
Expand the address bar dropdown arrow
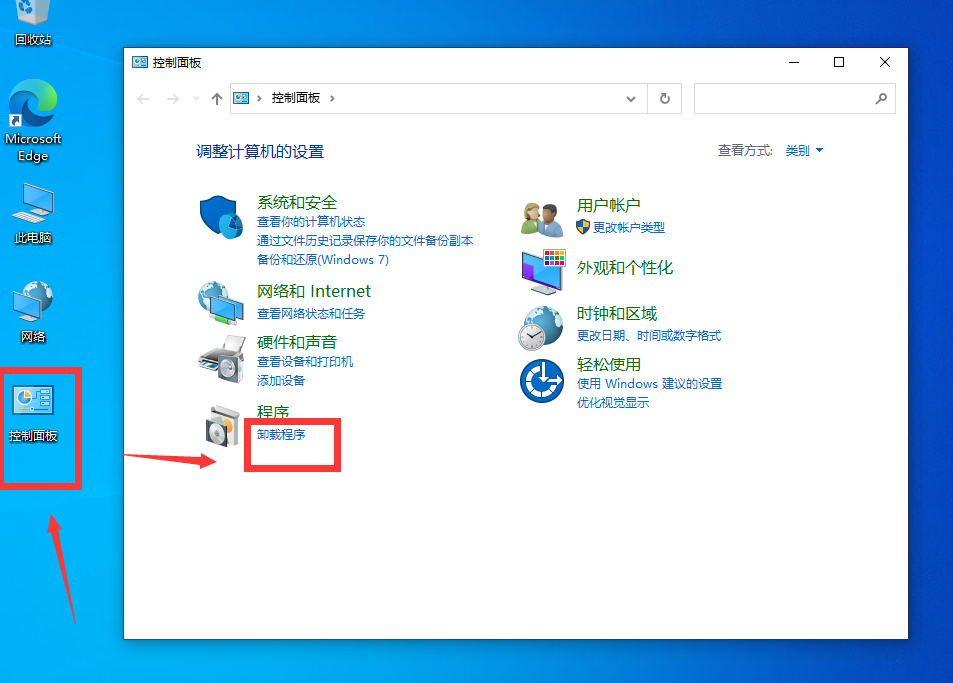pos(630,98)
